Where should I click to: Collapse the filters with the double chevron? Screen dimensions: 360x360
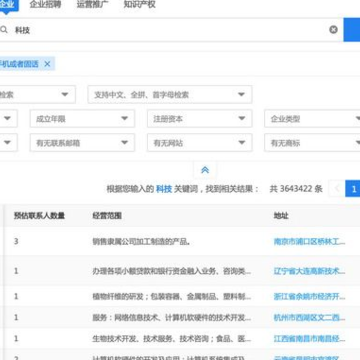pyautogui.click(x=205, y=170)
